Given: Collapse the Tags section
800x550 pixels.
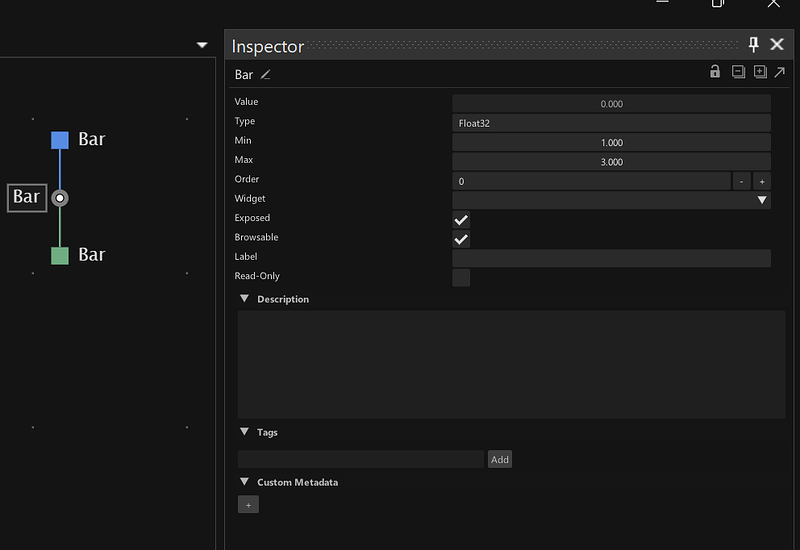Looking at the screenshot, I should tap(244, 432).
